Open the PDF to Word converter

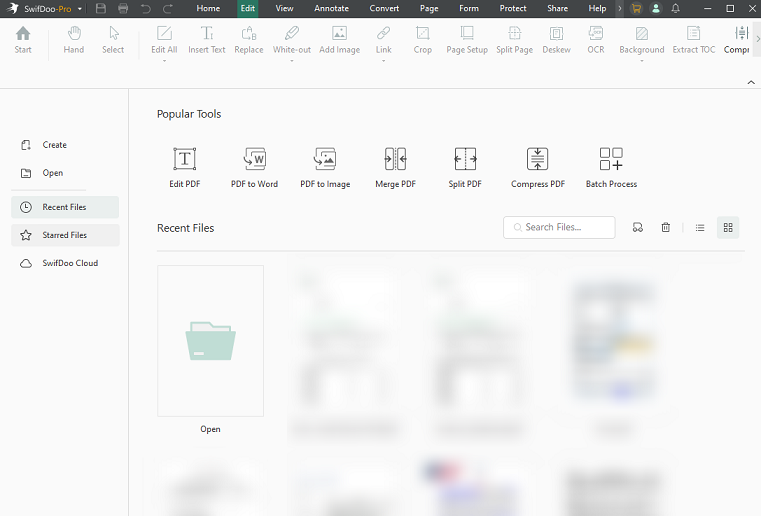pyautogui.click(x=254, y=167)
